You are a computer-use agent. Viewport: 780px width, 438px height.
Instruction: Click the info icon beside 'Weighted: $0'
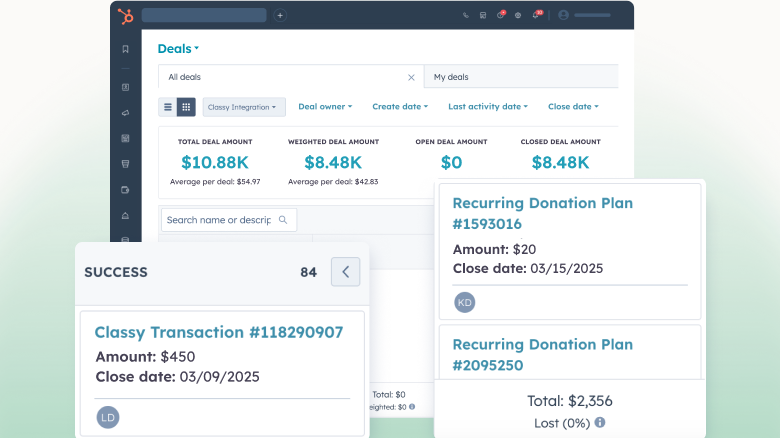(x=412, y=407)
